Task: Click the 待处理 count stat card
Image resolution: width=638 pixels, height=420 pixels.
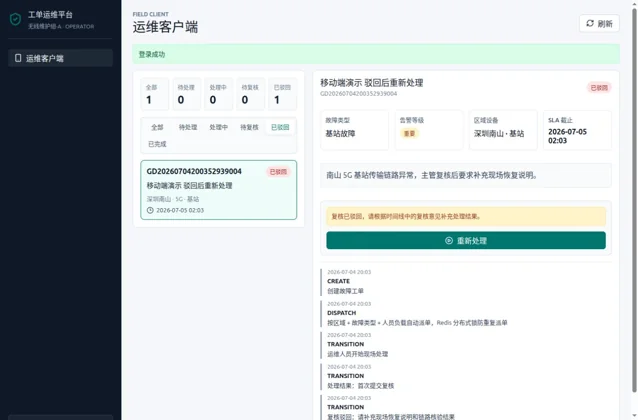Action: pos(187,94)
